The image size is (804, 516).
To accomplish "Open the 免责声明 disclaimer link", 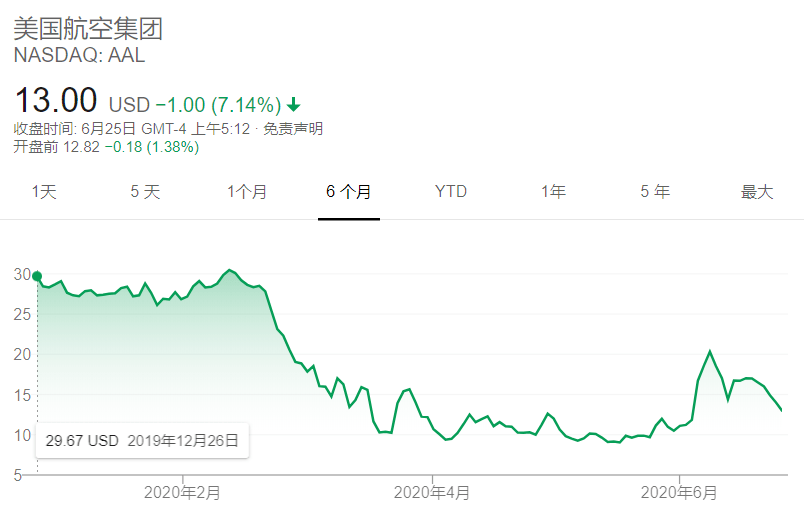I will click(293, 128).
